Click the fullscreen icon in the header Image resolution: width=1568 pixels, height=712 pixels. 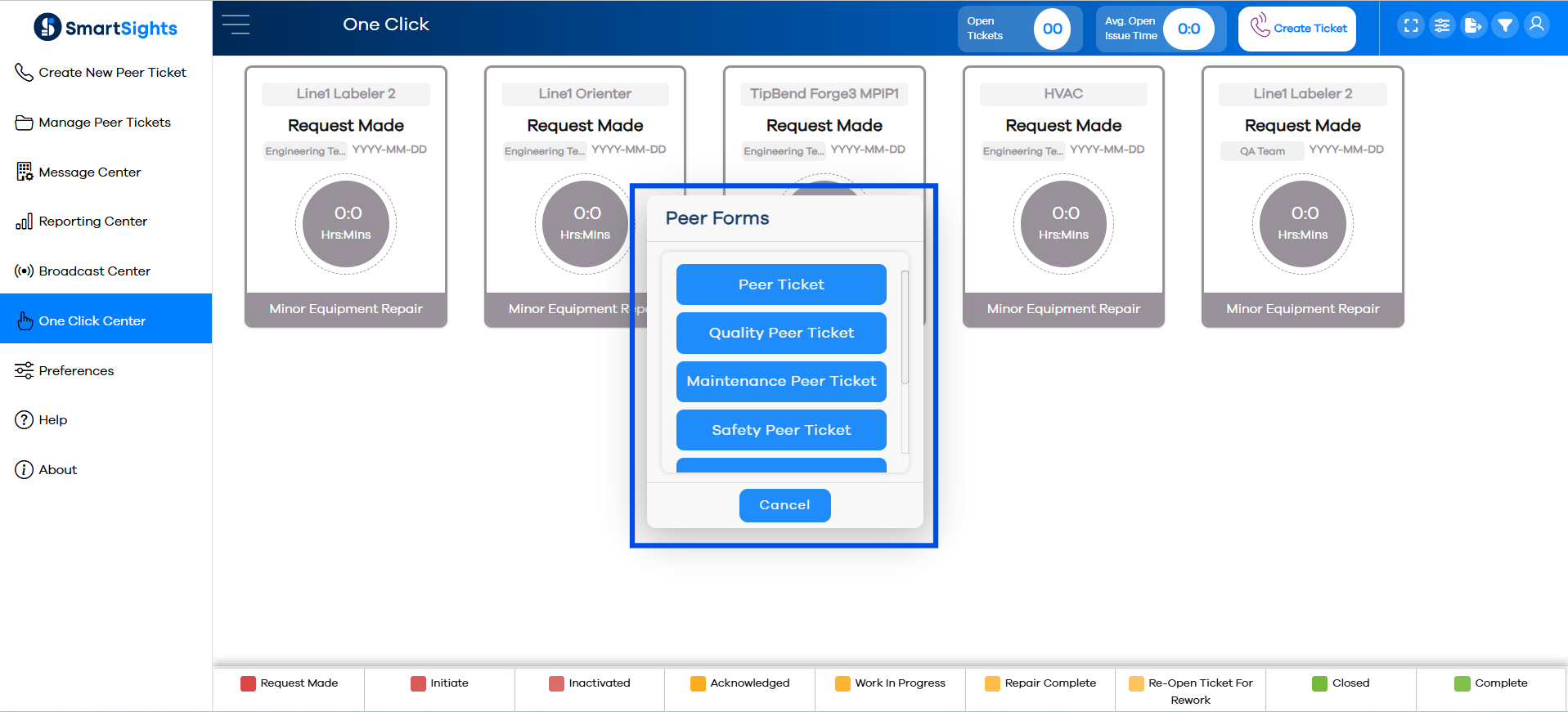click(1411, 25)
